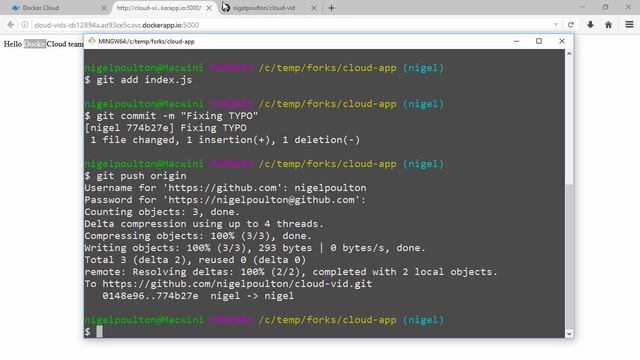Minimize the browser window
The height and width of the screenshot is (360, 640).
coord(582,7)
